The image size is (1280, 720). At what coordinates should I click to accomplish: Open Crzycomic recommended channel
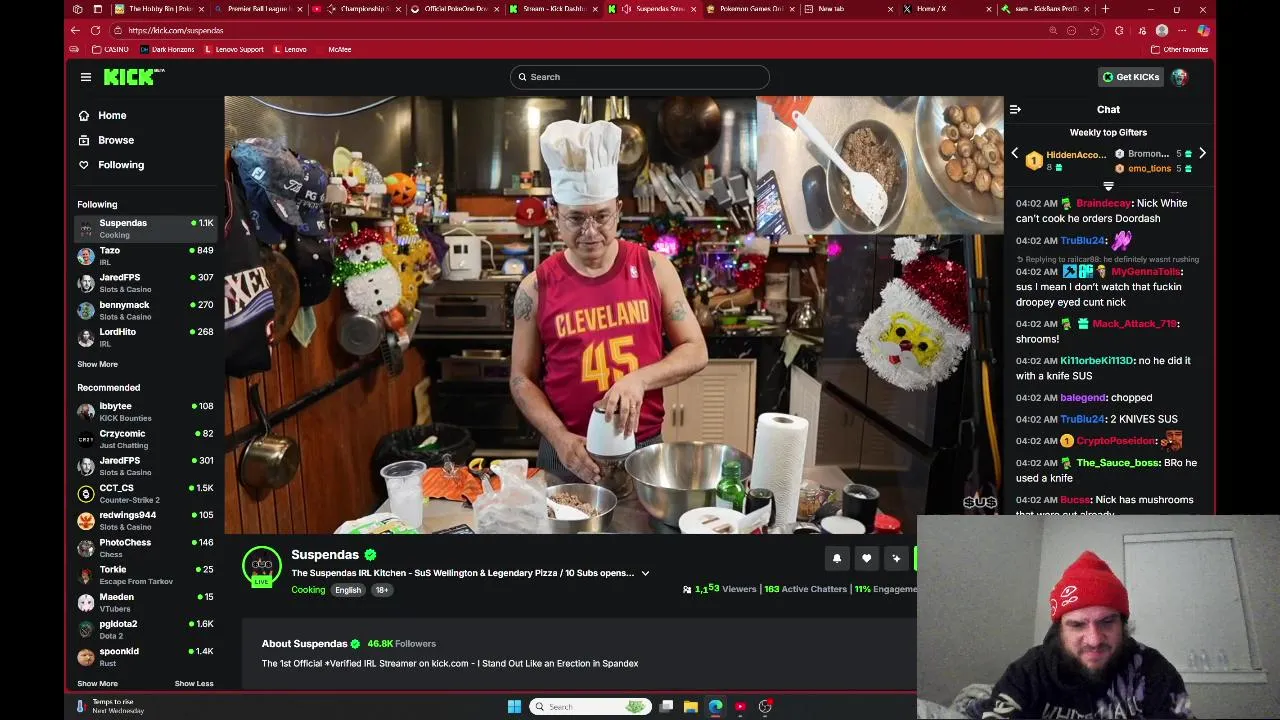pos(146,439)
